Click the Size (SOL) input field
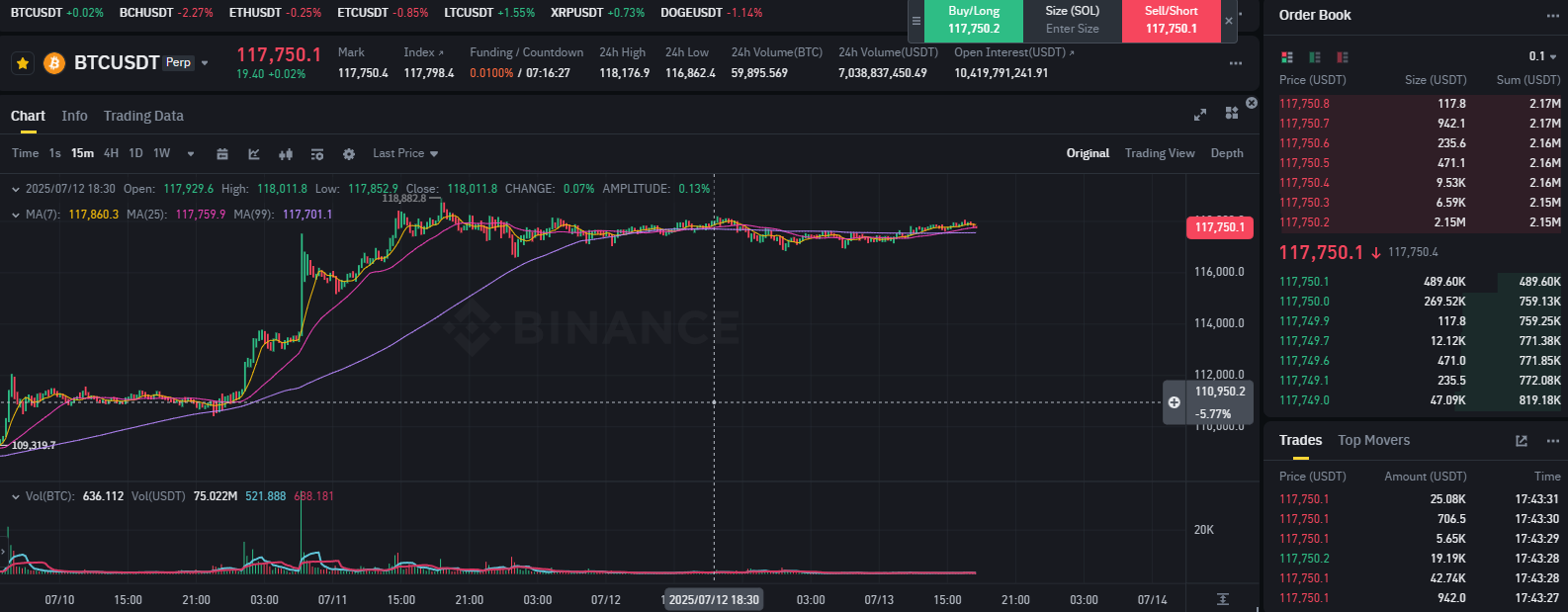 pos(1073,21)
